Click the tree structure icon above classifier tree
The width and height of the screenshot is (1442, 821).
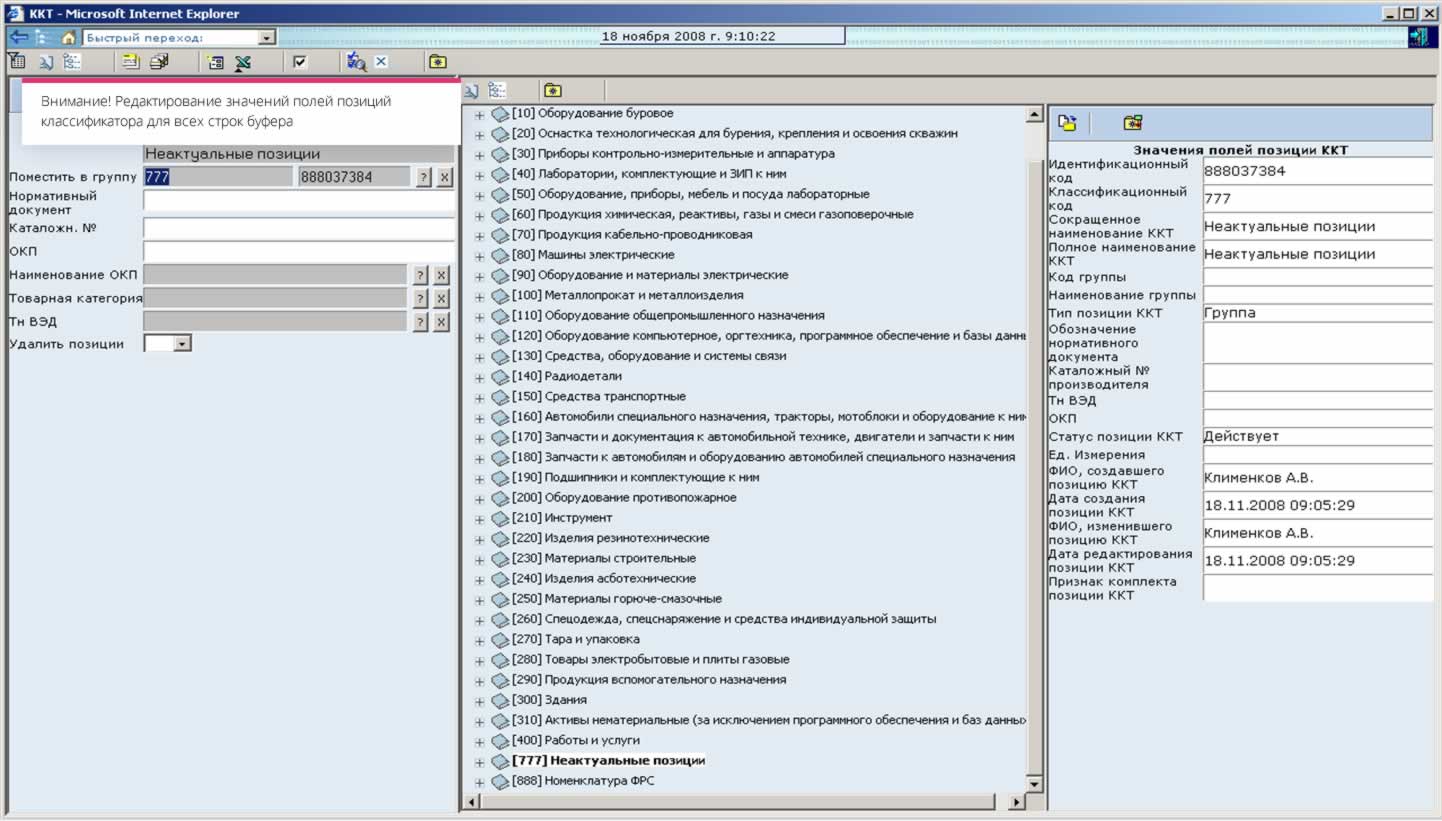tap(497, 90)
